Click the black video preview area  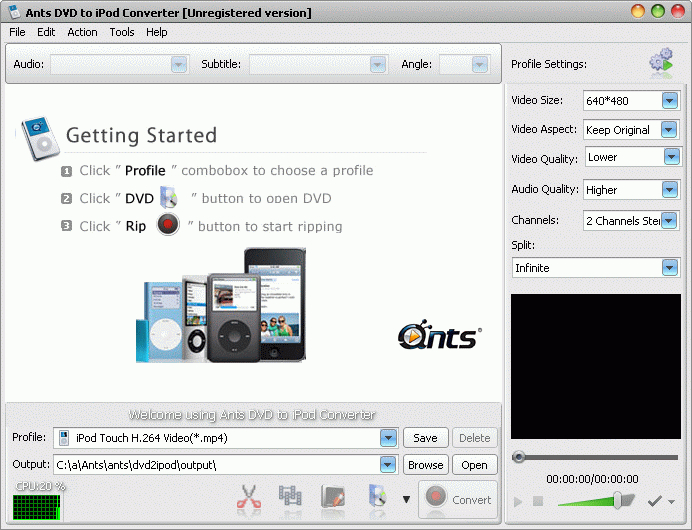pos(596,366)
